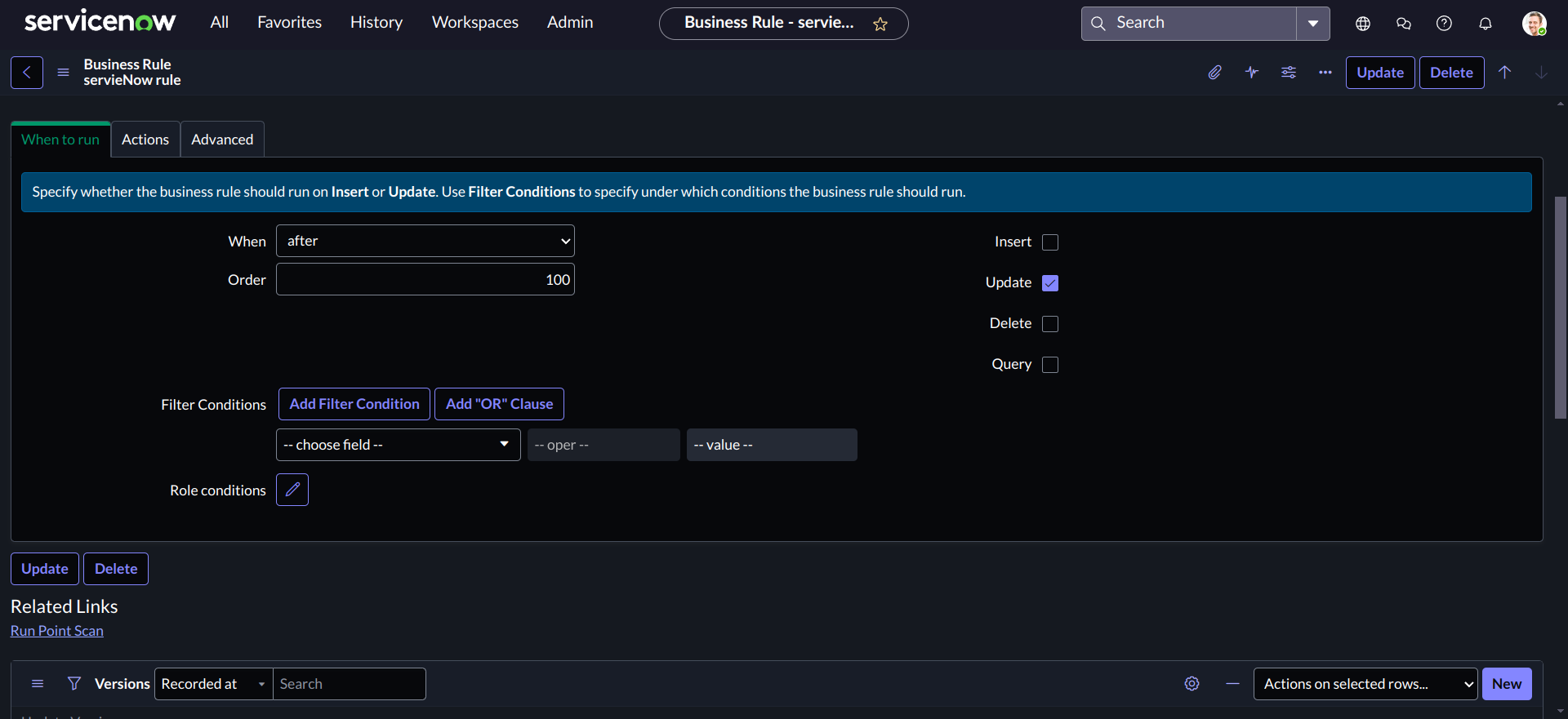Open the choose field dropdown
This screenshot has width=1568, height=719.
[399, 445]
